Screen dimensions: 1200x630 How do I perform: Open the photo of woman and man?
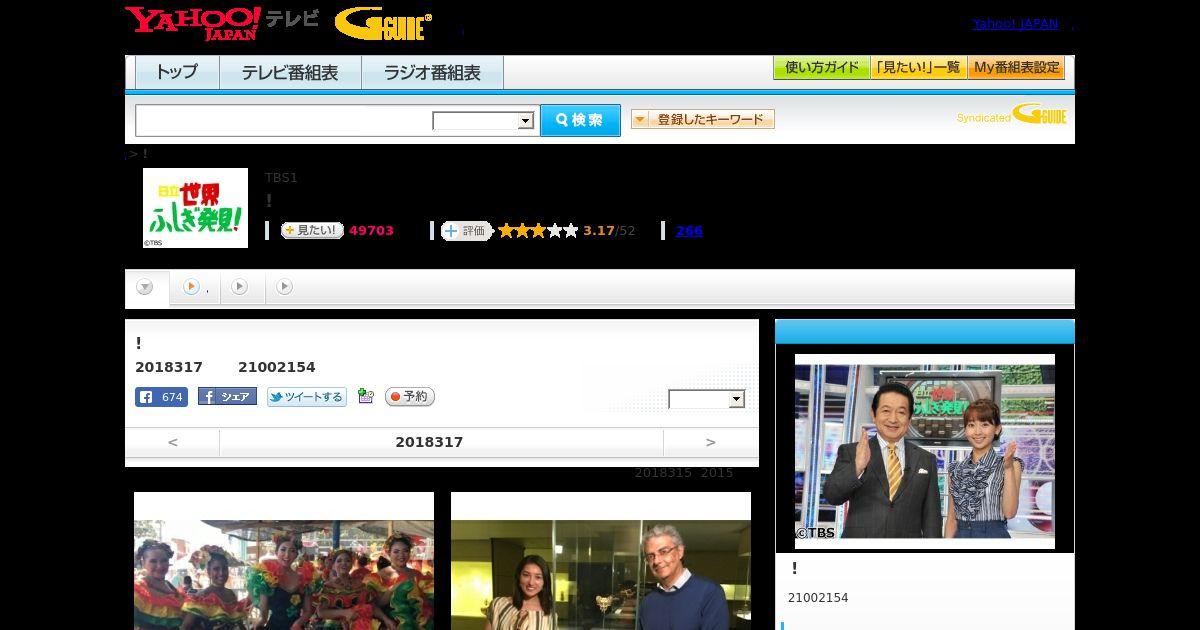(x=601, y=561)
